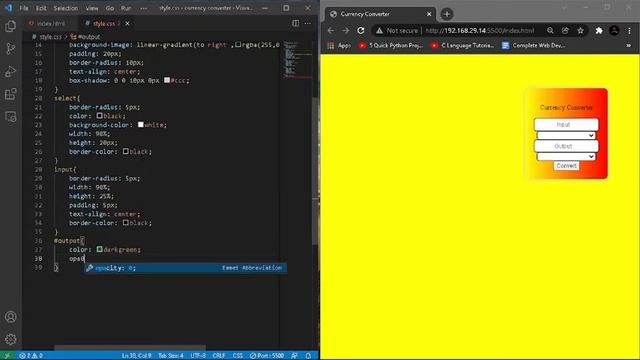Open the Accounts icon in activity bar
Image resolution: width=640 pixels, height=360 pixels.
[11, 317]
